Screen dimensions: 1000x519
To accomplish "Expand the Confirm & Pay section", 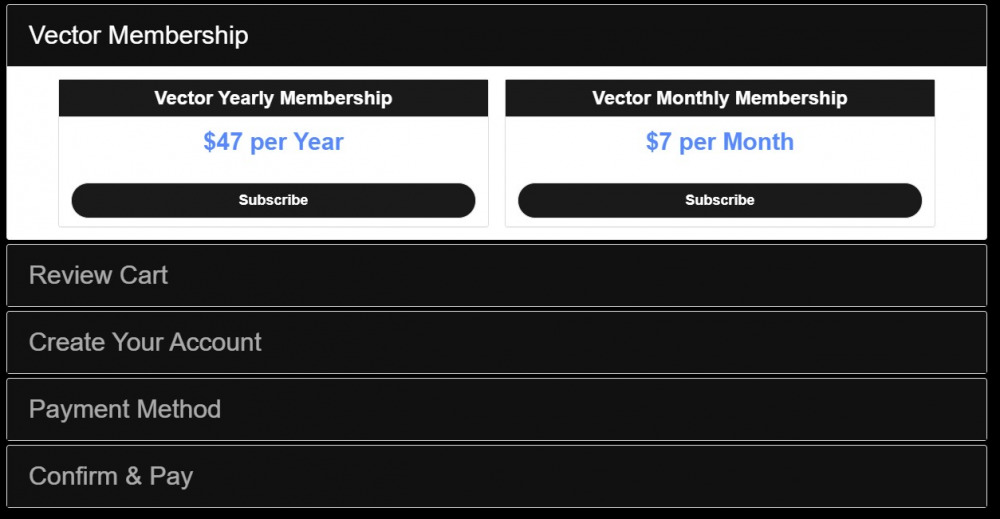I will click(600, 476).
